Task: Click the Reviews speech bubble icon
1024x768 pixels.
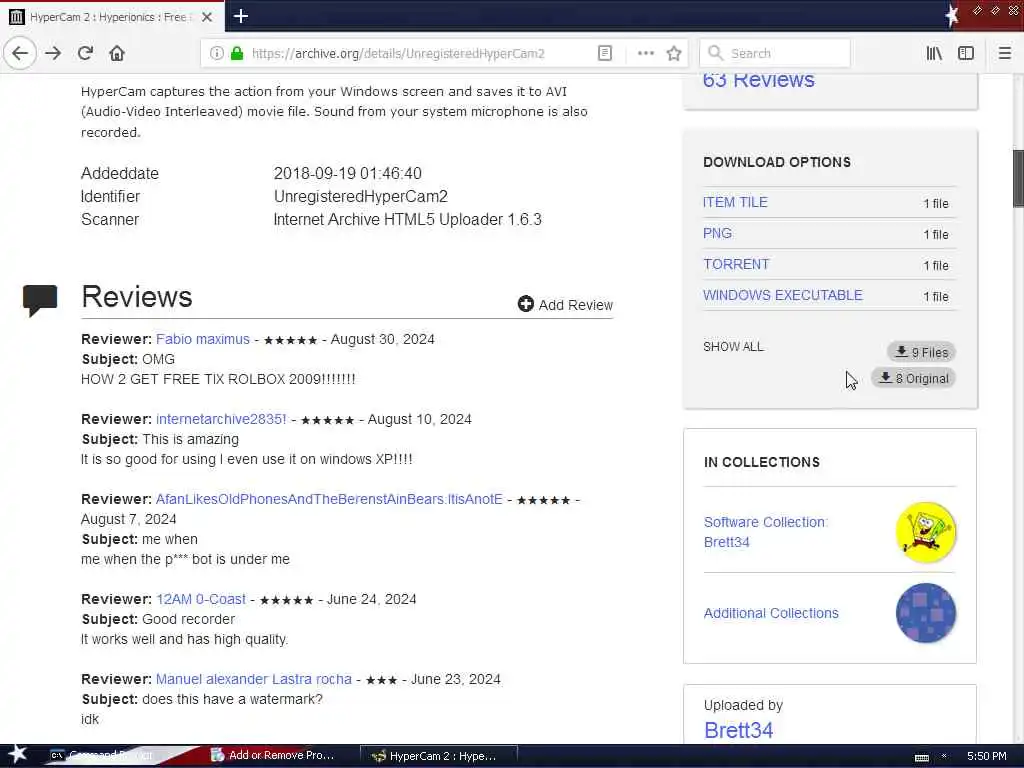Action: pyautogui.click(x=40, y=300)
